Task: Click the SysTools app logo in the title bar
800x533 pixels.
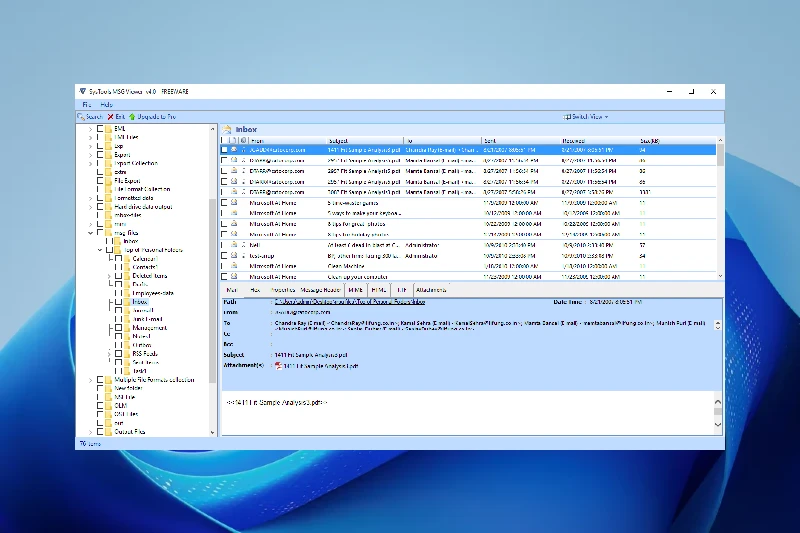Action: pos(83,91)
